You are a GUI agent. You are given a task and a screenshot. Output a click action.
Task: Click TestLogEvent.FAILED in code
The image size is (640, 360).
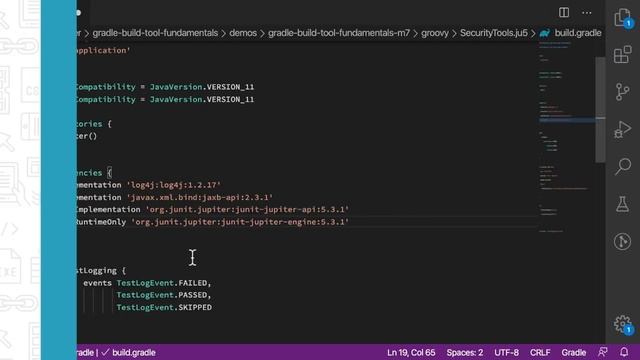click(162, 283)
